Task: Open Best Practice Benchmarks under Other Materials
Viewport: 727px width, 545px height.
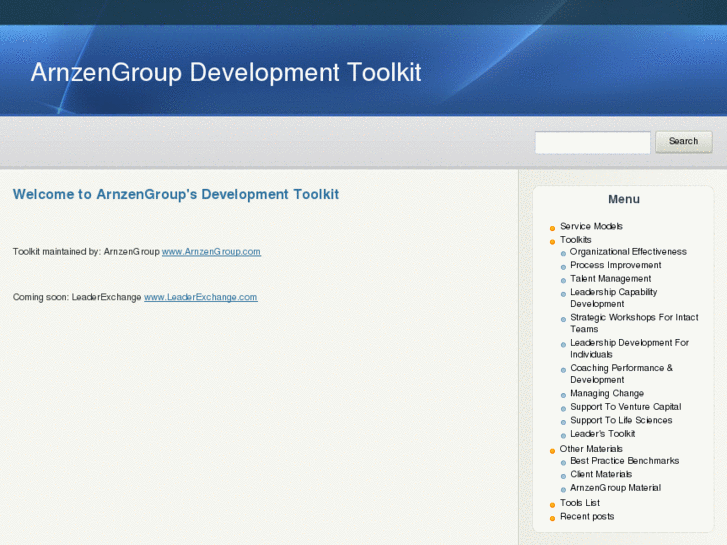Action: [x=624, y=461]
